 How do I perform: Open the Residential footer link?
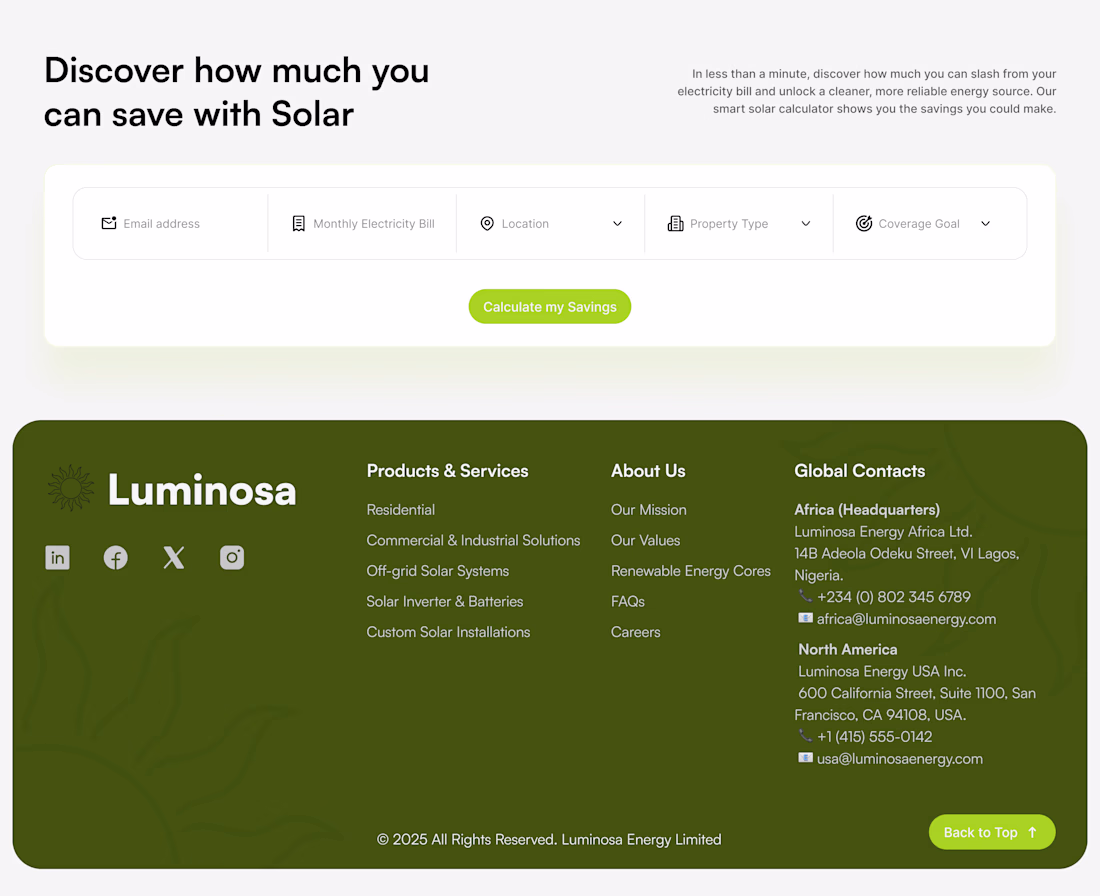[401, 510]
